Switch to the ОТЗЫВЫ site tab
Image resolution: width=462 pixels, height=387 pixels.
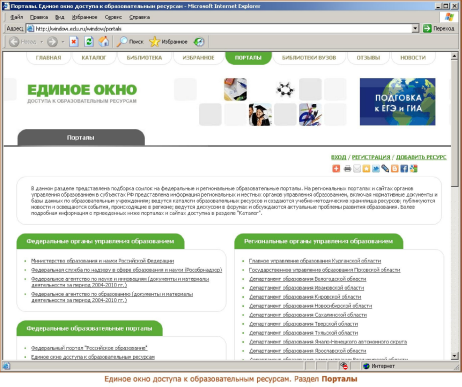coord(368,58)
